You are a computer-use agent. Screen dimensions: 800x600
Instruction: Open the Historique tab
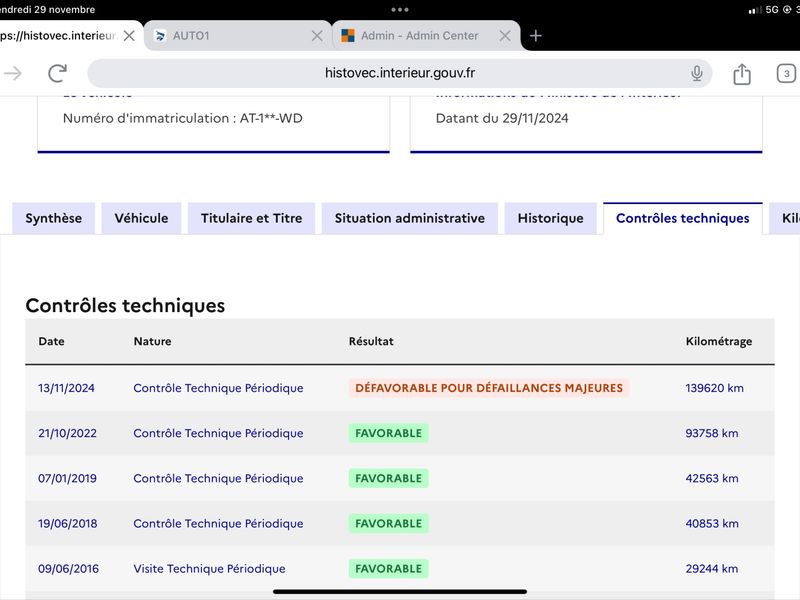tap(551, 218)
